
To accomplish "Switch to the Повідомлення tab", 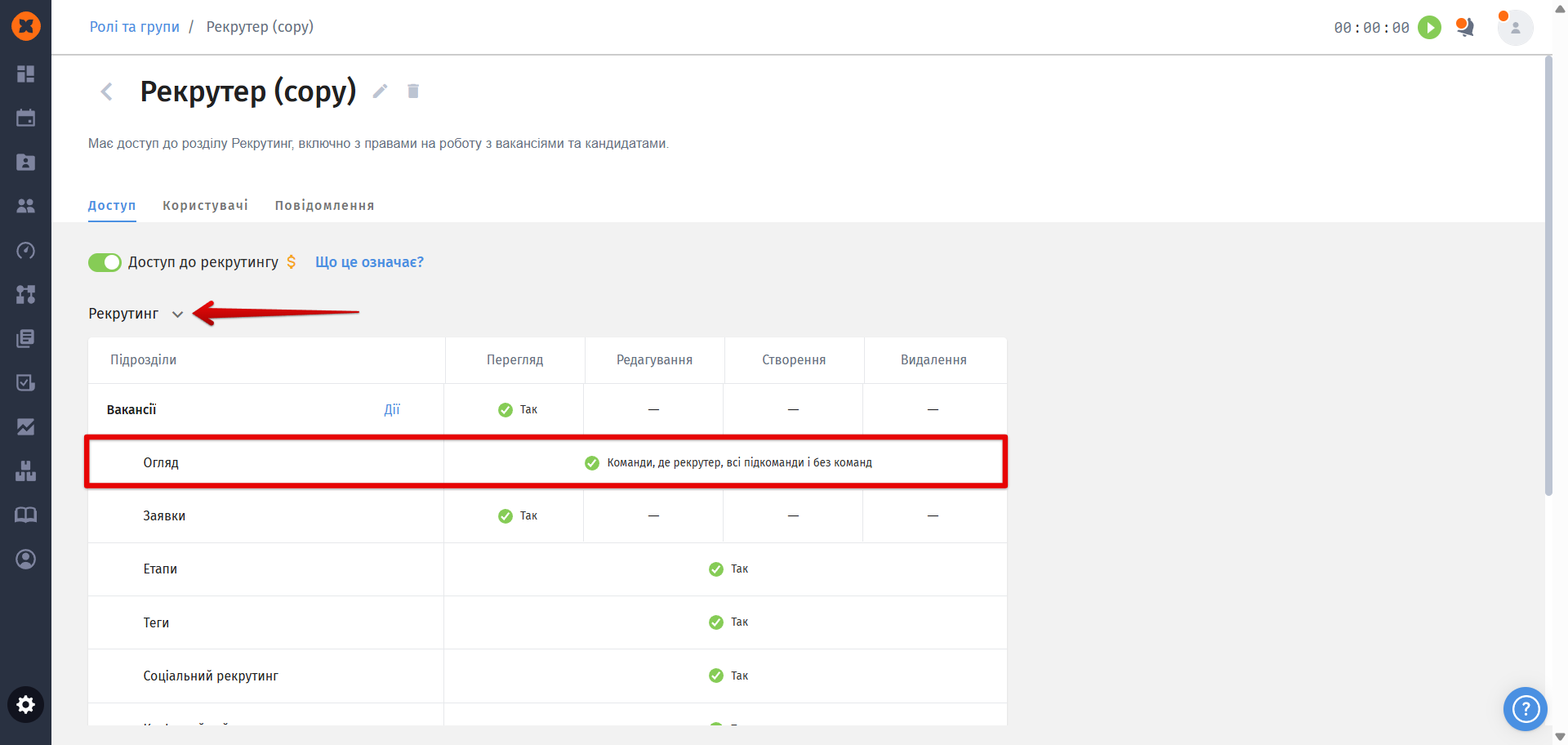I will pos(324,206).
